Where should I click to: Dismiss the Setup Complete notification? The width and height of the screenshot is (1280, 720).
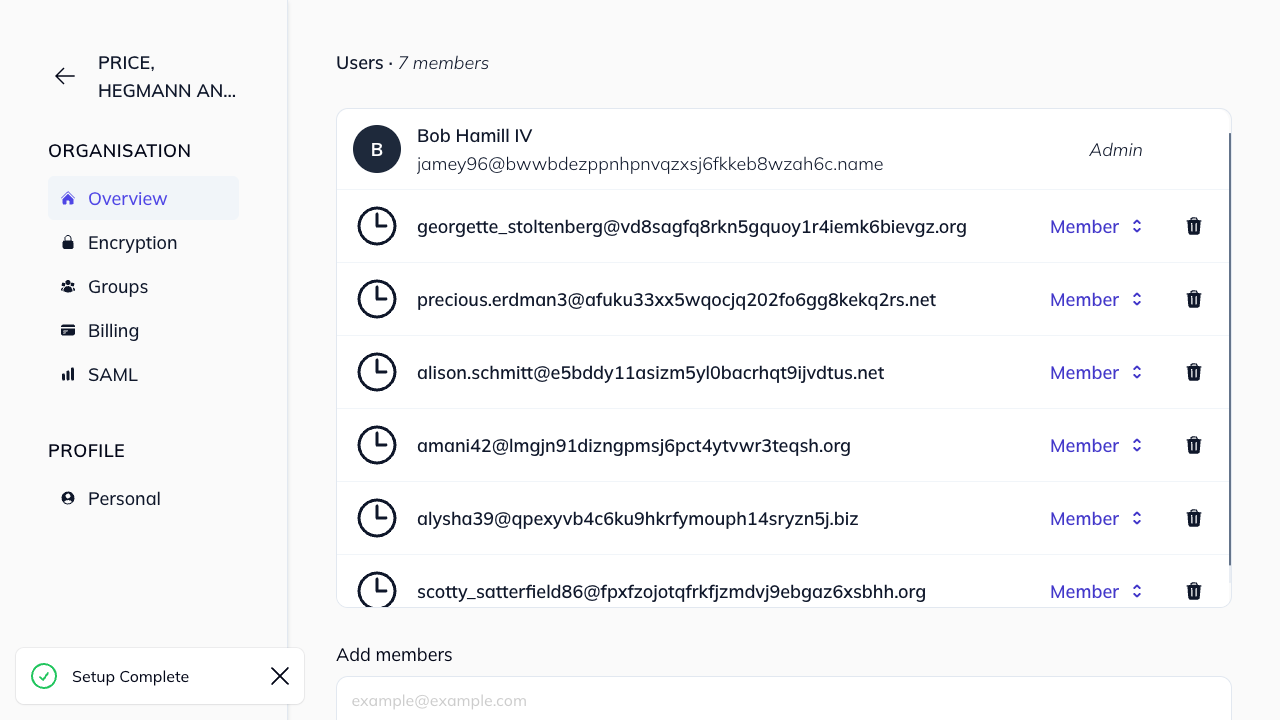tap(280, 677)
